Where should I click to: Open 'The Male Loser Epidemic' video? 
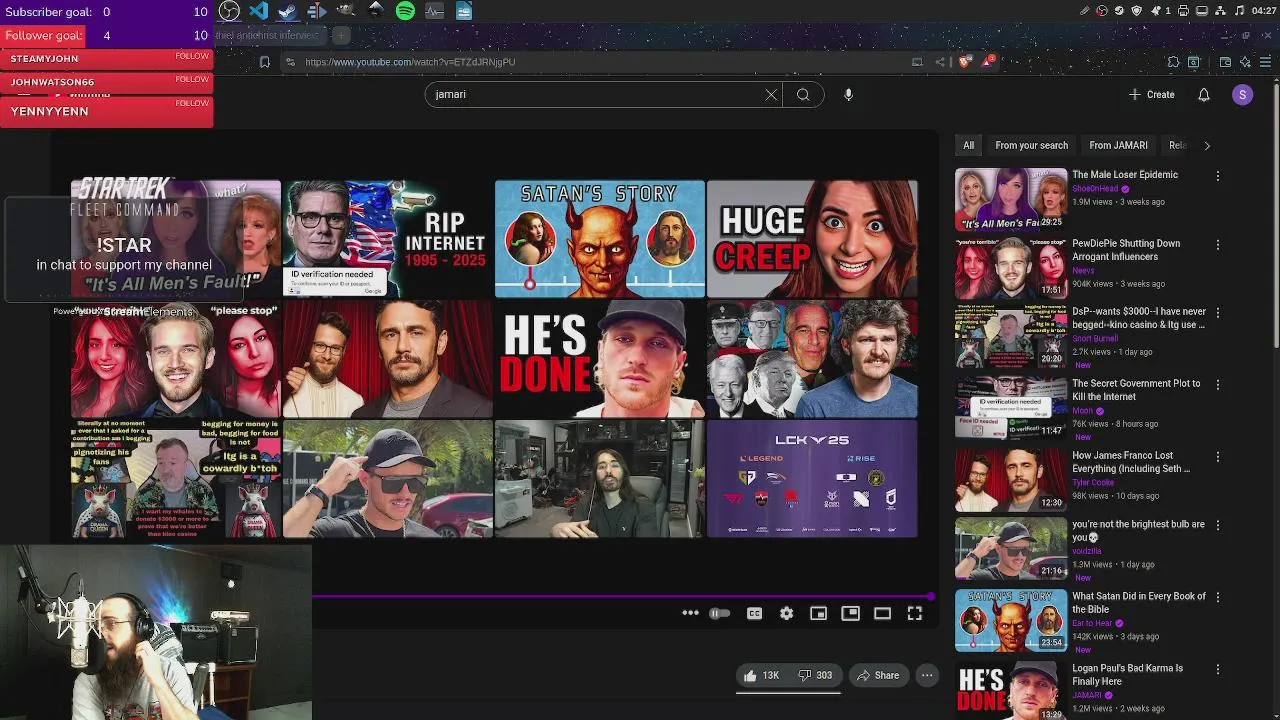1124,174
